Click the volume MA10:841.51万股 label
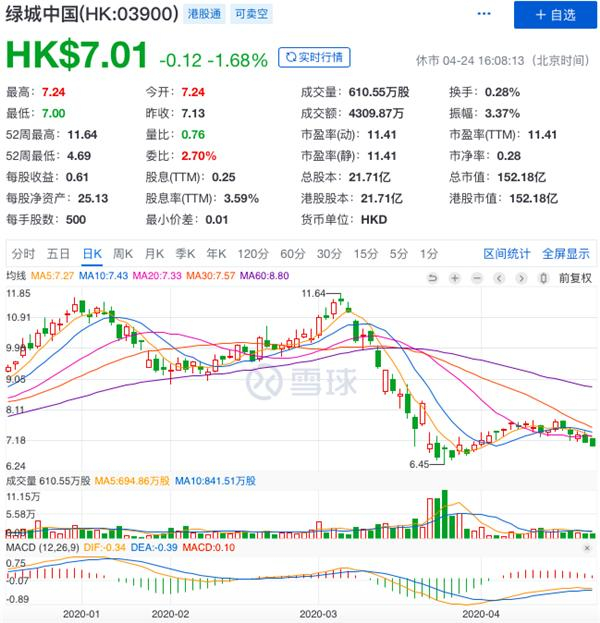 [x=215, y=481]
